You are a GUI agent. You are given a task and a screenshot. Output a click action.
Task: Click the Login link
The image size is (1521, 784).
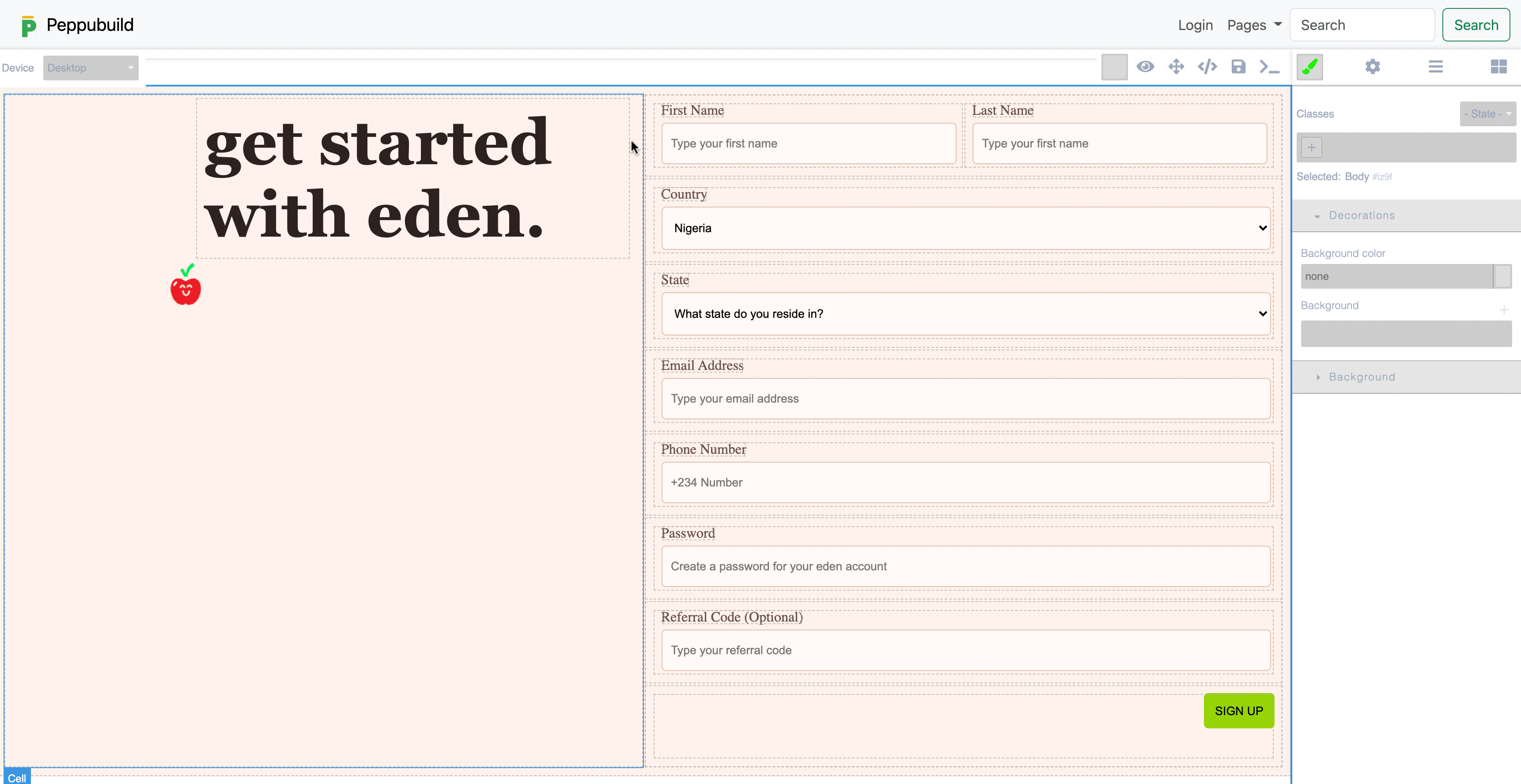pos(1195,26)
